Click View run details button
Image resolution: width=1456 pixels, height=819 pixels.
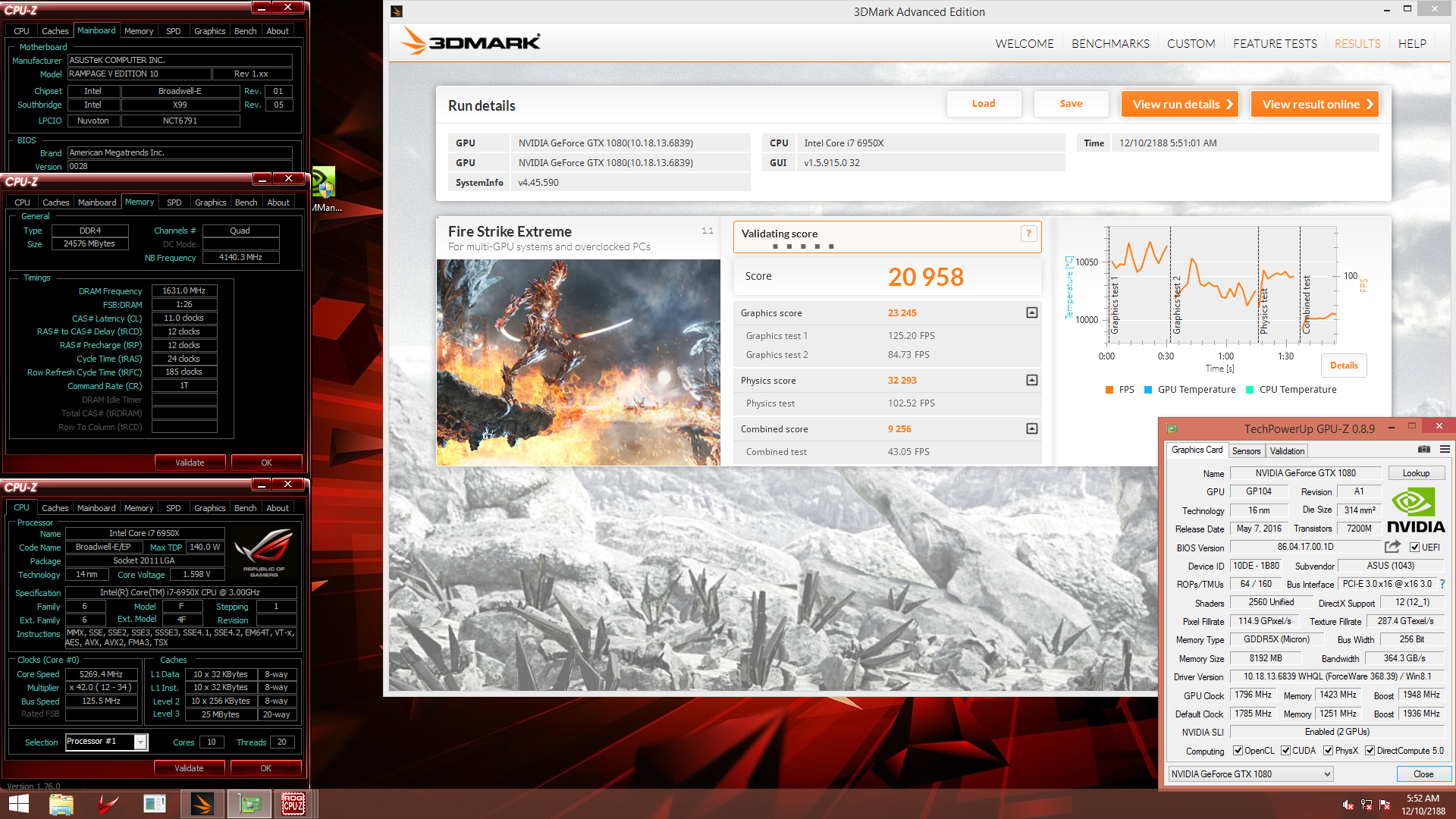click(1180, 104)
